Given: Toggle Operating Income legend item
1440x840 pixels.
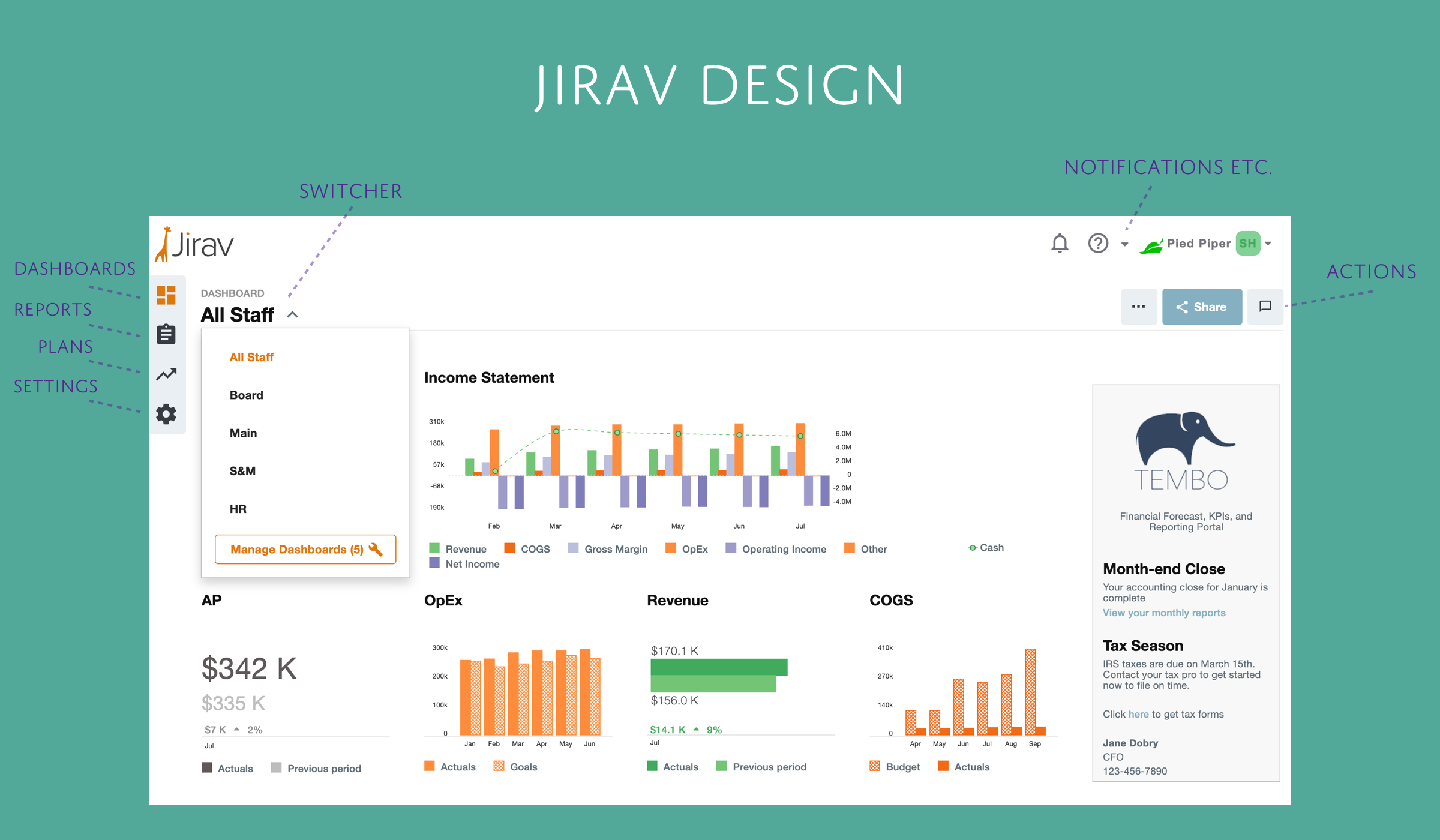Looking at the screenshot, I should tap(775, 548).
